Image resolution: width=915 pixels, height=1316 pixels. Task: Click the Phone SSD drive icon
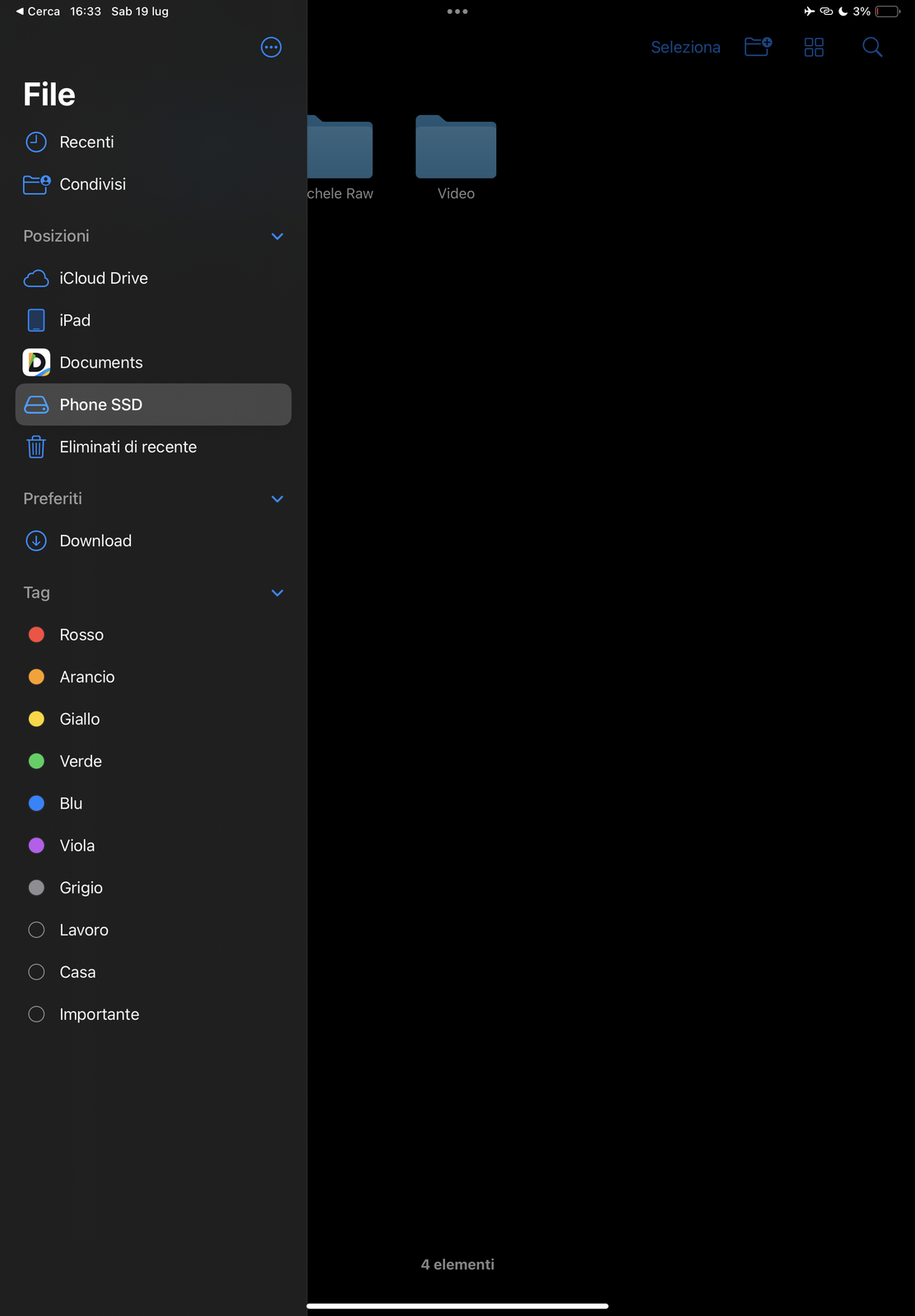(36, 405)
